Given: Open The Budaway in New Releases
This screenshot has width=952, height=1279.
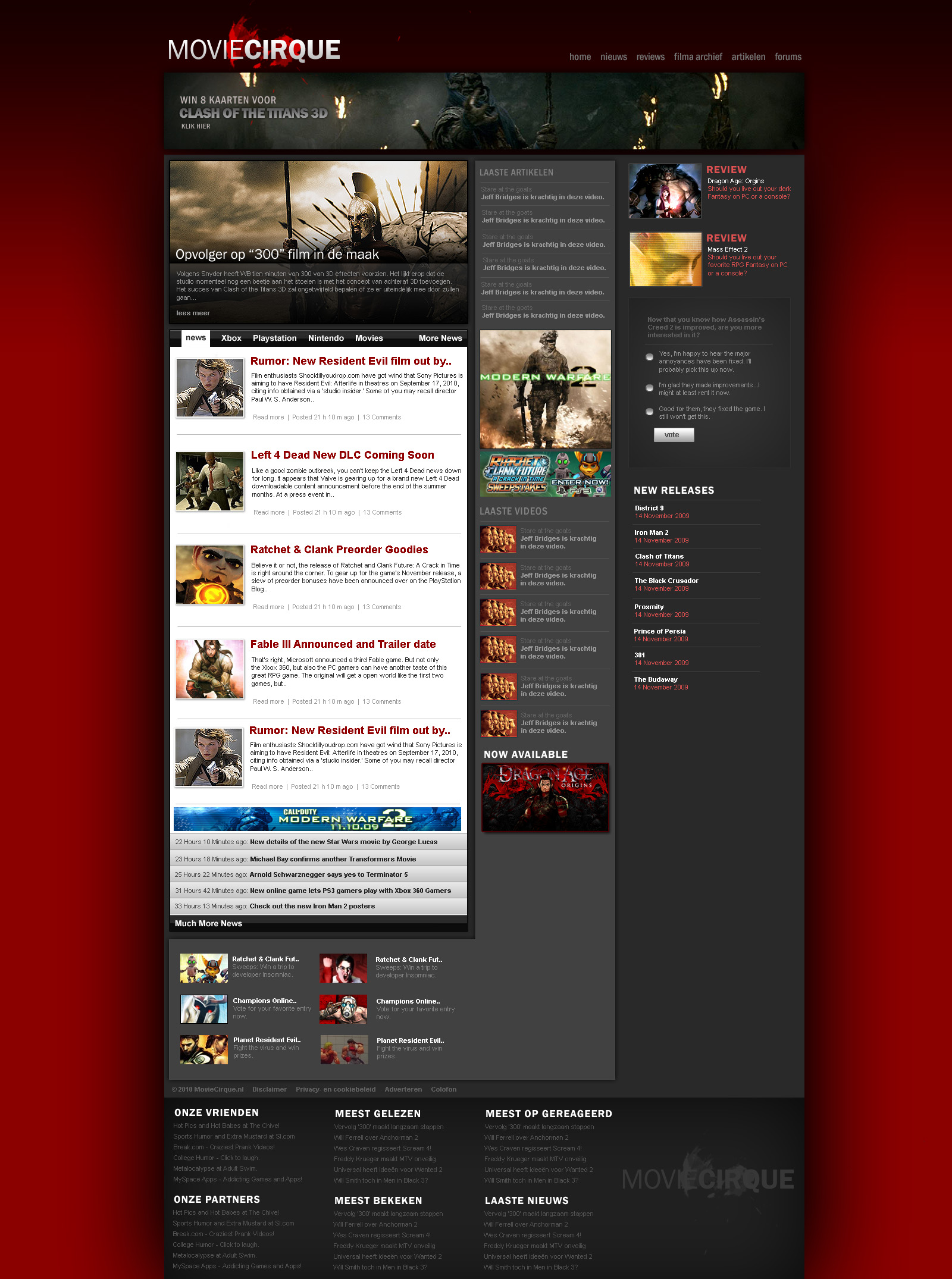Looking at the screenshot, I should (656, 679).
